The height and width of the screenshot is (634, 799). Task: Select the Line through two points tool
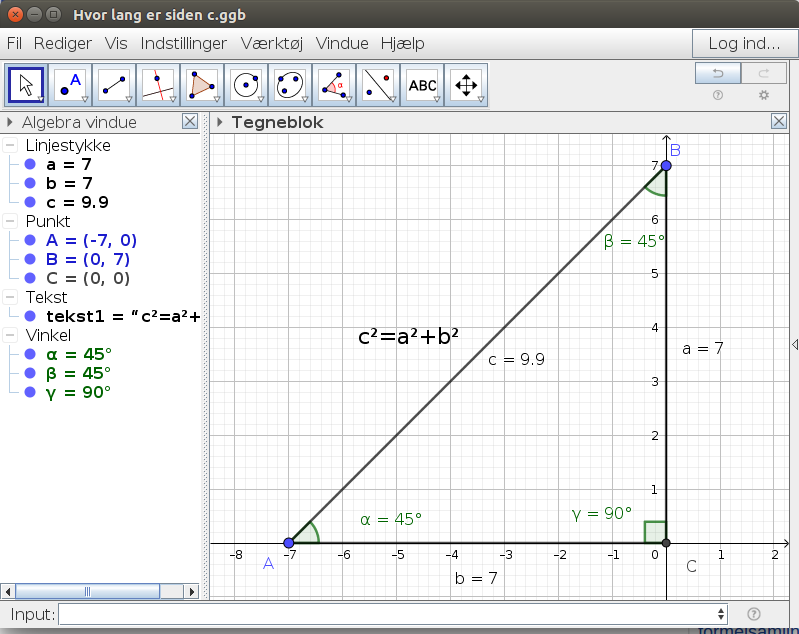(114, 85)
